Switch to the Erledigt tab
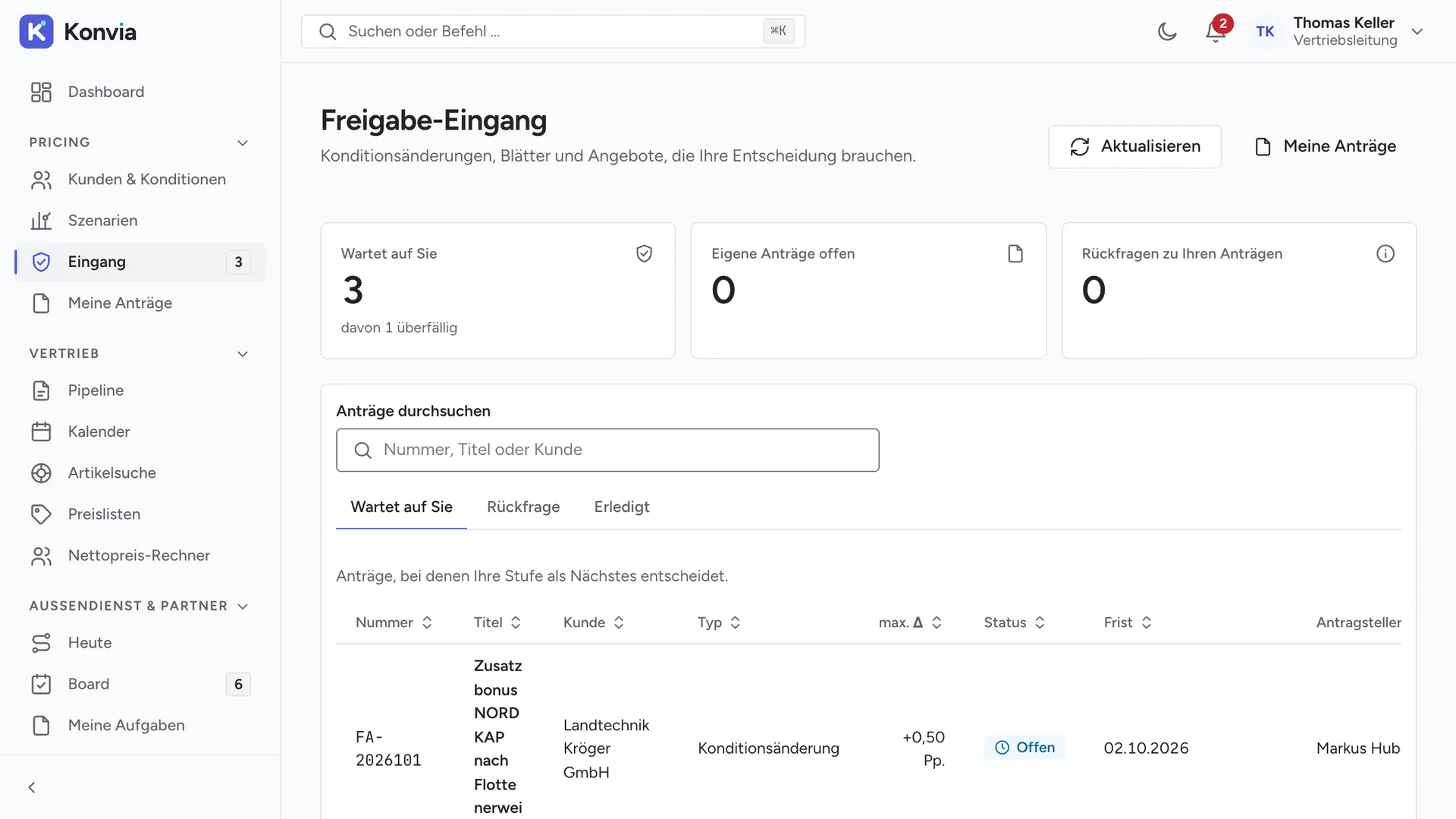 (x=622, y=507)
